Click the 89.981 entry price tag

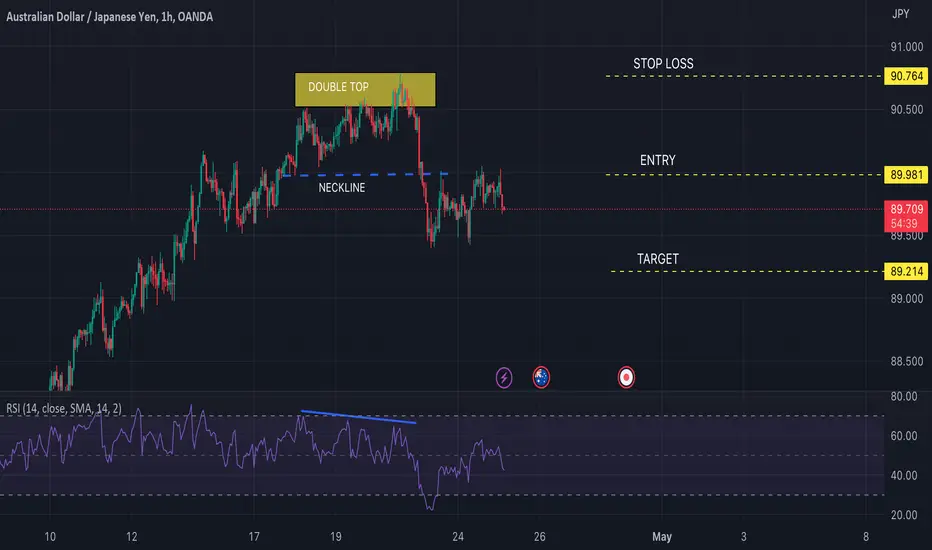(906, 175)
